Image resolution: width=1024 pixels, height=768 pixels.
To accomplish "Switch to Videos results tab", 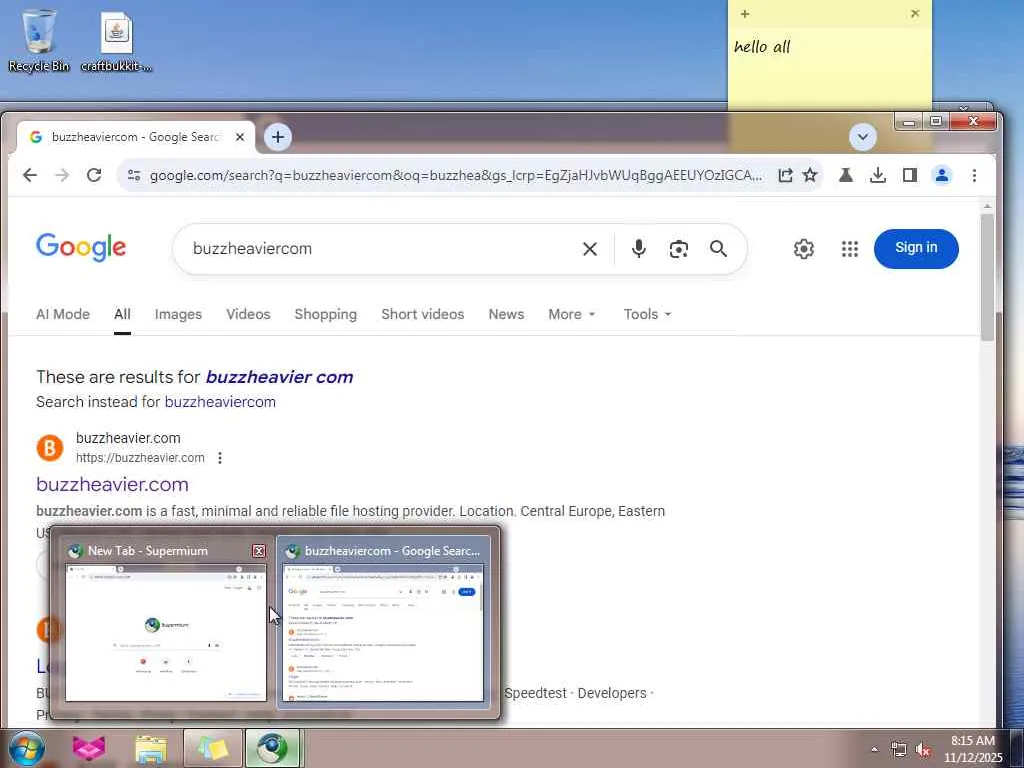I will [x=248, y=314].
